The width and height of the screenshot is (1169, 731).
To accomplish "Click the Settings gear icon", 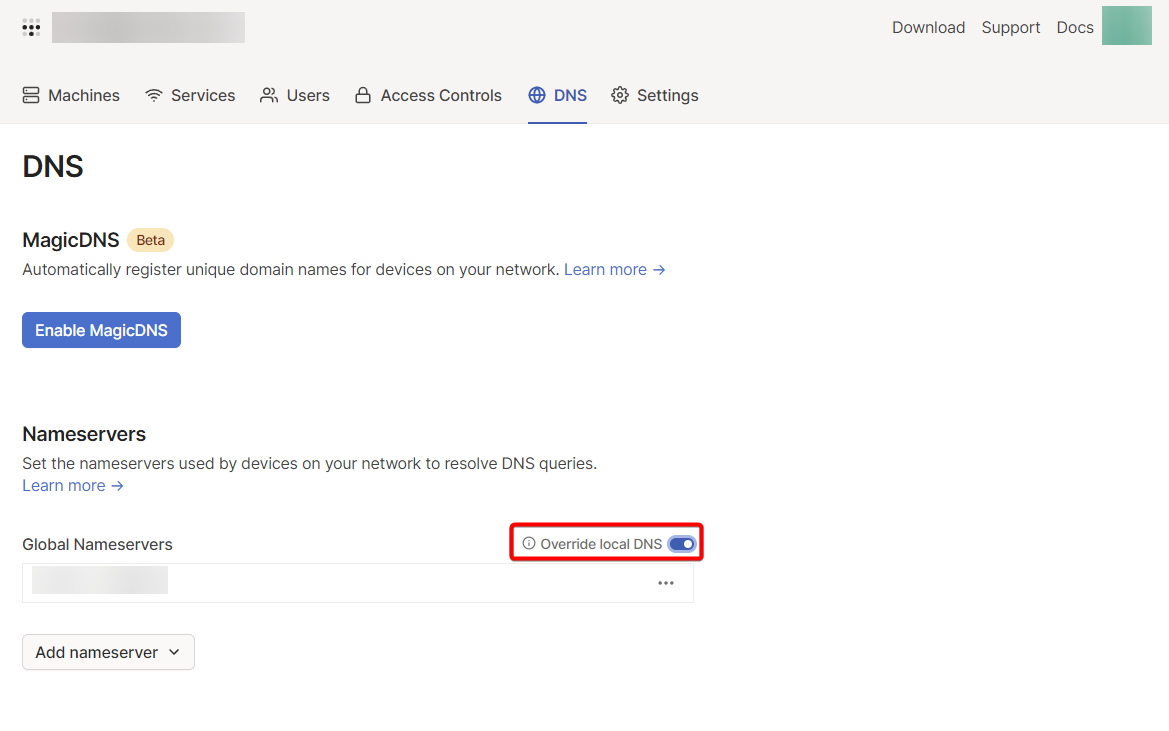I will (620, 95).
